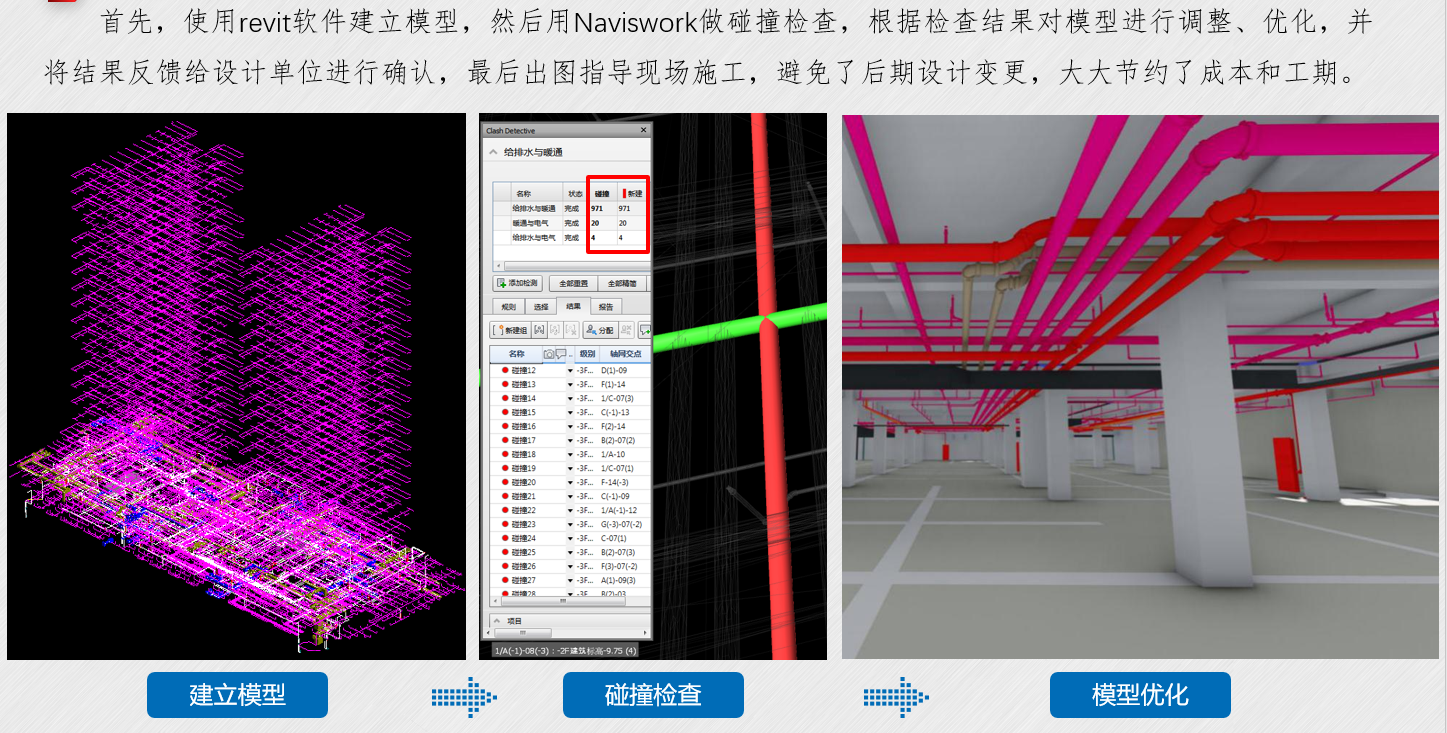Open status dropdown for 碰撞21
Viewport: 1447px width, 733px height.
(571, 496)
